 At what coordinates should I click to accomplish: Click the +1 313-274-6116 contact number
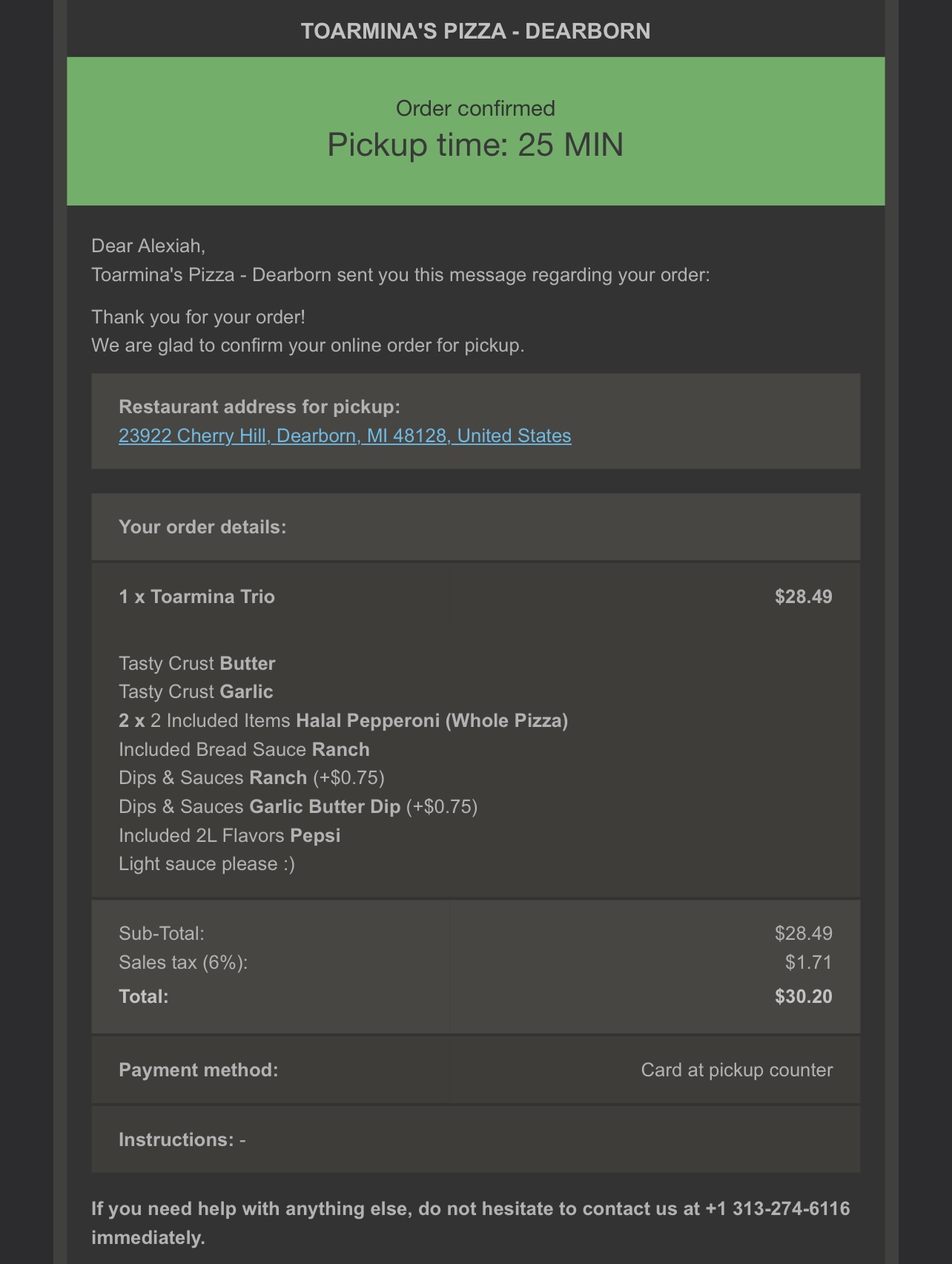[777, 1209]
